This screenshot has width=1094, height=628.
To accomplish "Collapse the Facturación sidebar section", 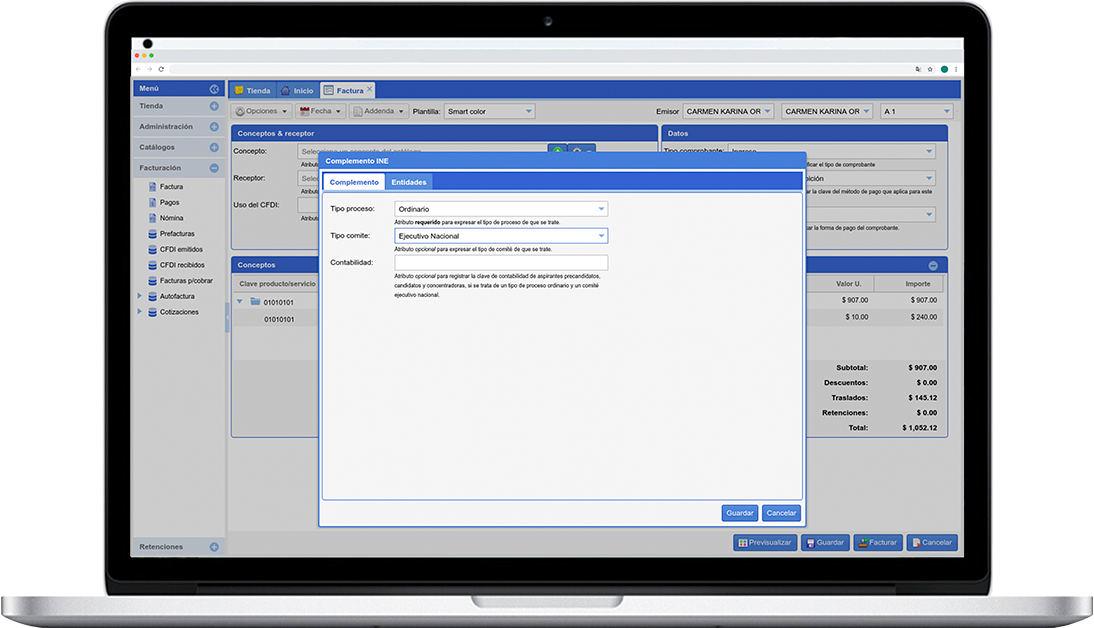I will click(214, 168).
